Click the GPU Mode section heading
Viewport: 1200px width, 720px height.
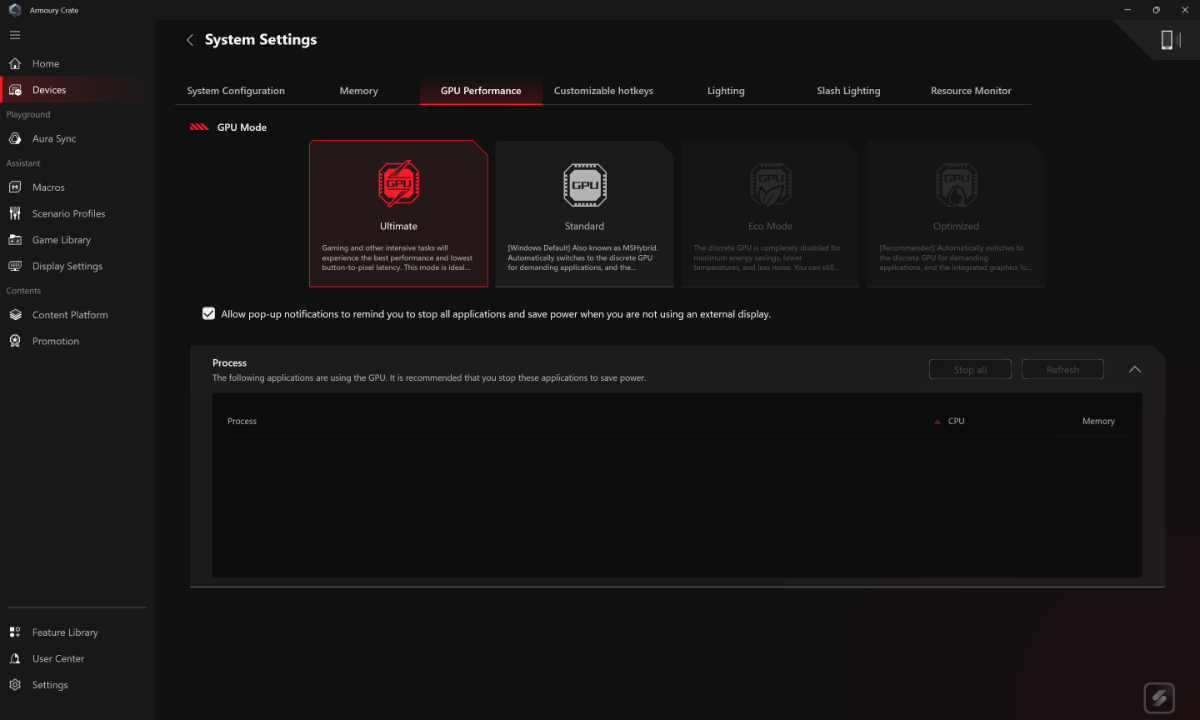[x=242, y=128]
